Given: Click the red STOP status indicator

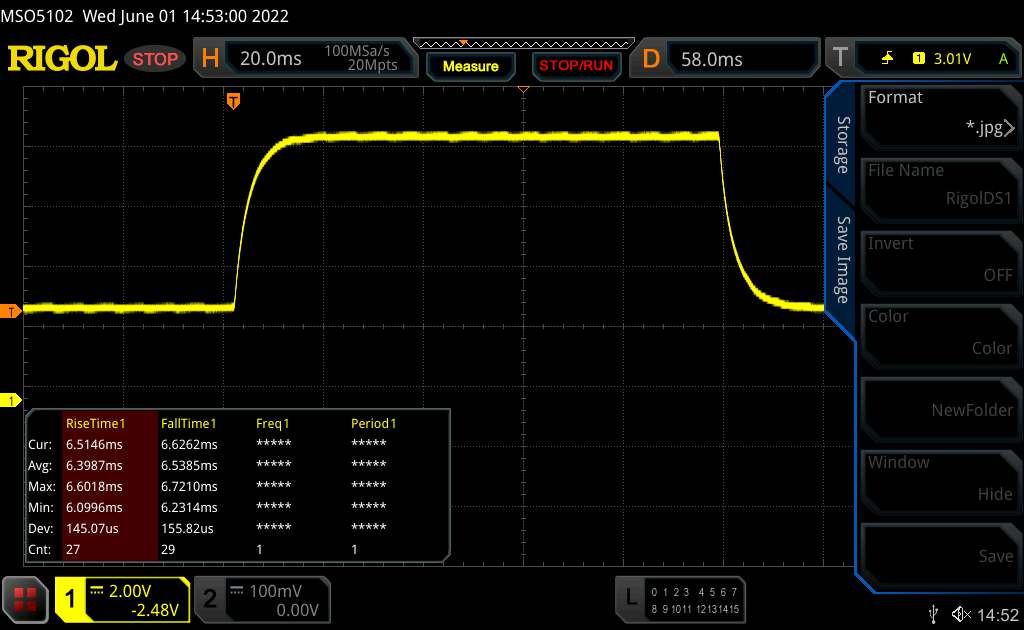Looking at the screenshot, I should pos(155,59).
